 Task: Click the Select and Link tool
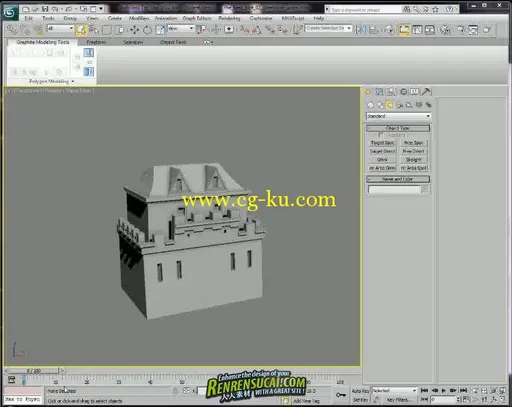[x=12, y=30]
